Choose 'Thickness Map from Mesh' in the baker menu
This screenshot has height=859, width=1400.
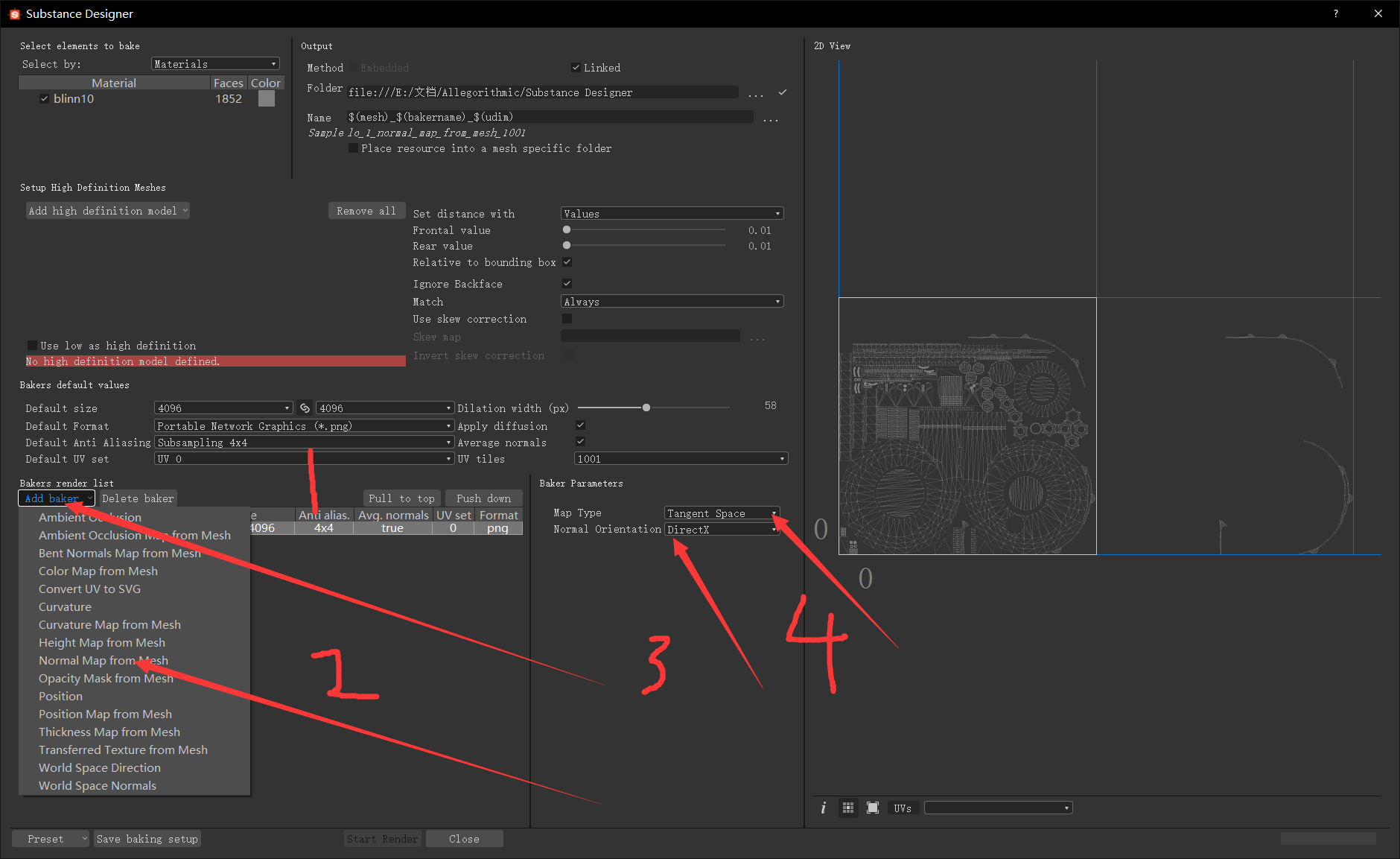click(109, 732)
